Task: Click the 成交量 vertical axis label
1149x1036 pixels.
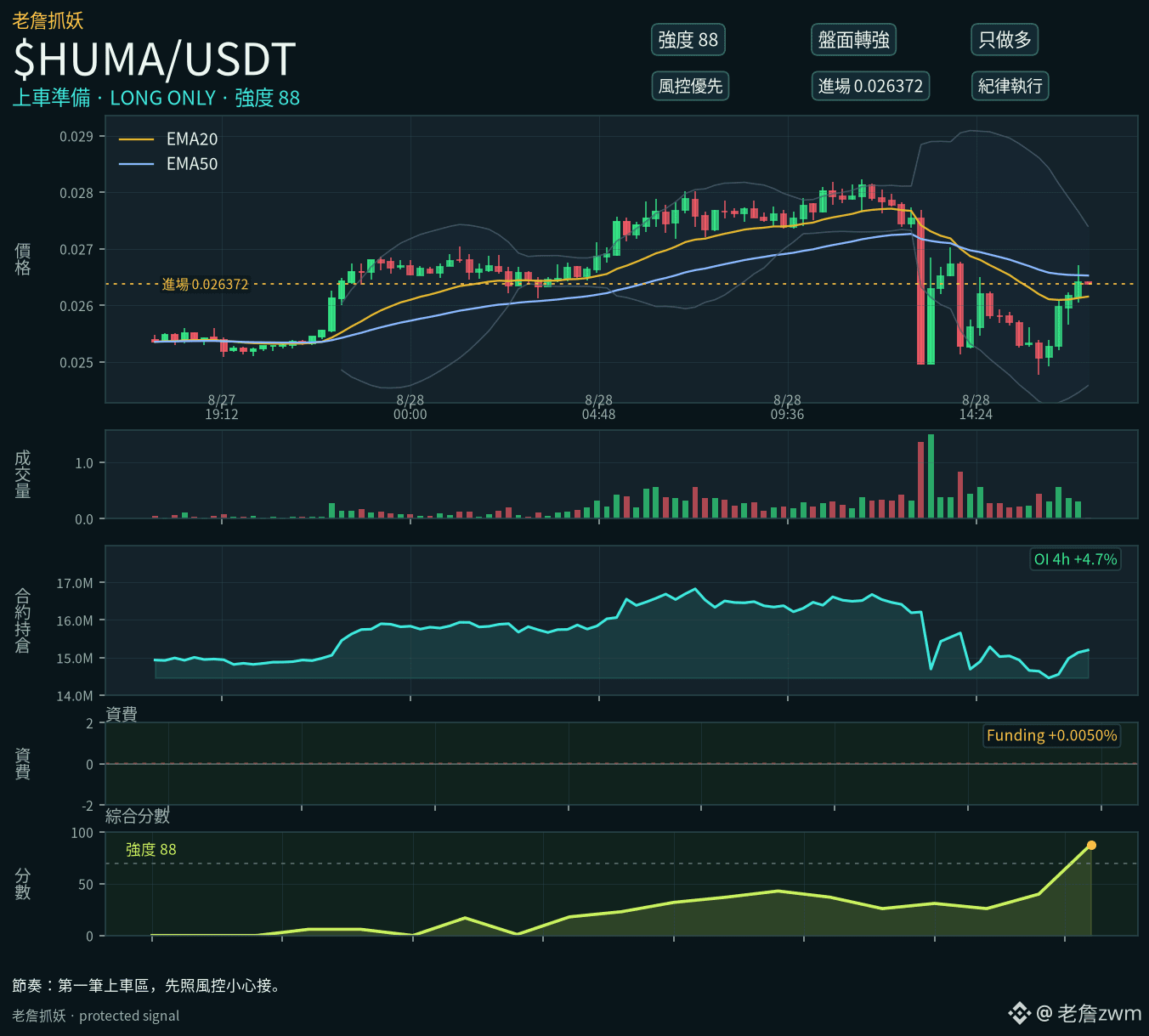Action: [23, 474]
